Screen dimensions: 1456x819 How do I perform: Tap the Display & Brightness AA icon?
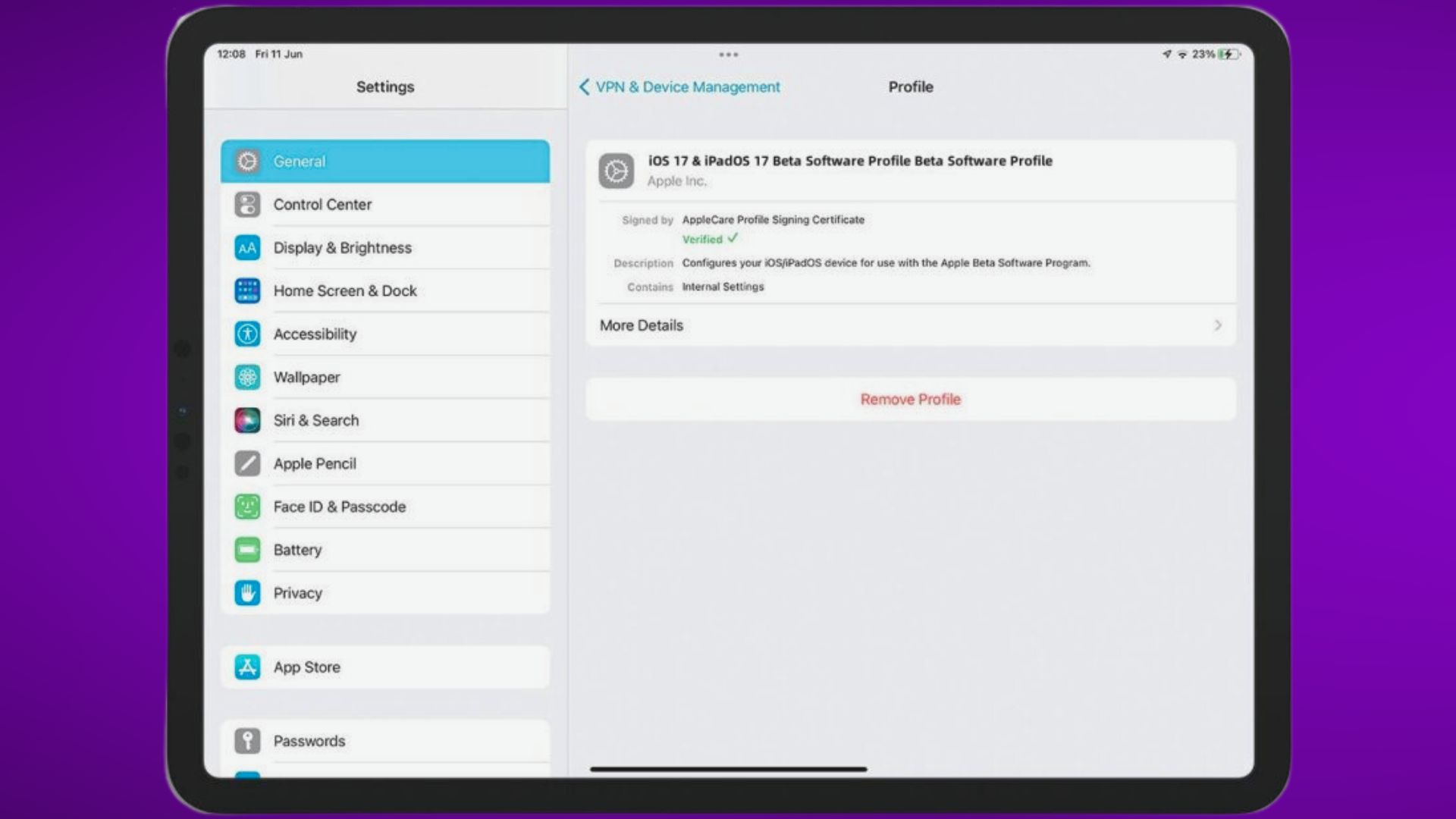(x=247, y=248)
